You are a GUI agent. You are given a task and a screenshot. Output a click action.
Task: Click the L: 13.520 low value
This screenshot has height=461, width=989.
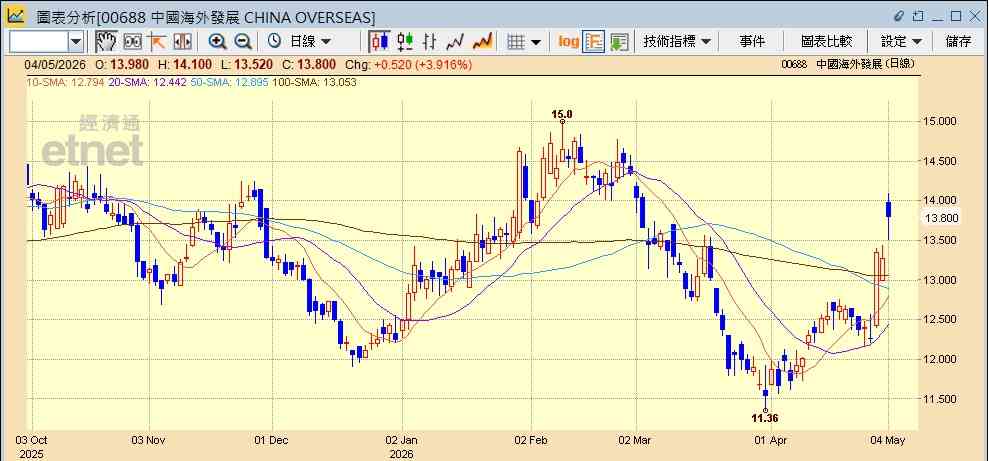[249, 64]
